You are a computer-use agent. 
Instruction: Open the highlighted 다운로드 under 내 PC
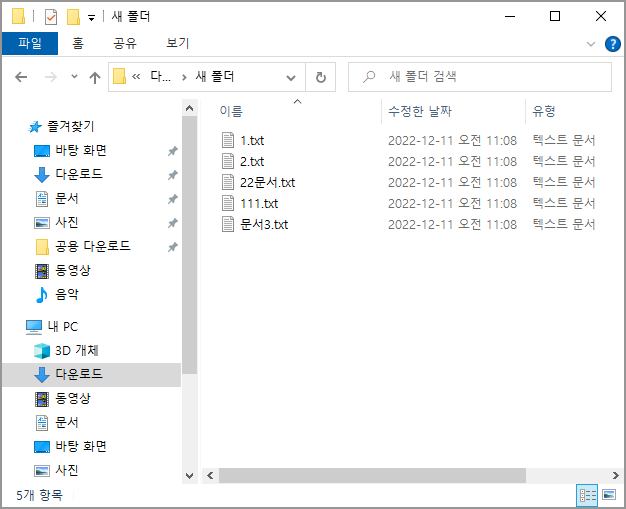[92, 374]
